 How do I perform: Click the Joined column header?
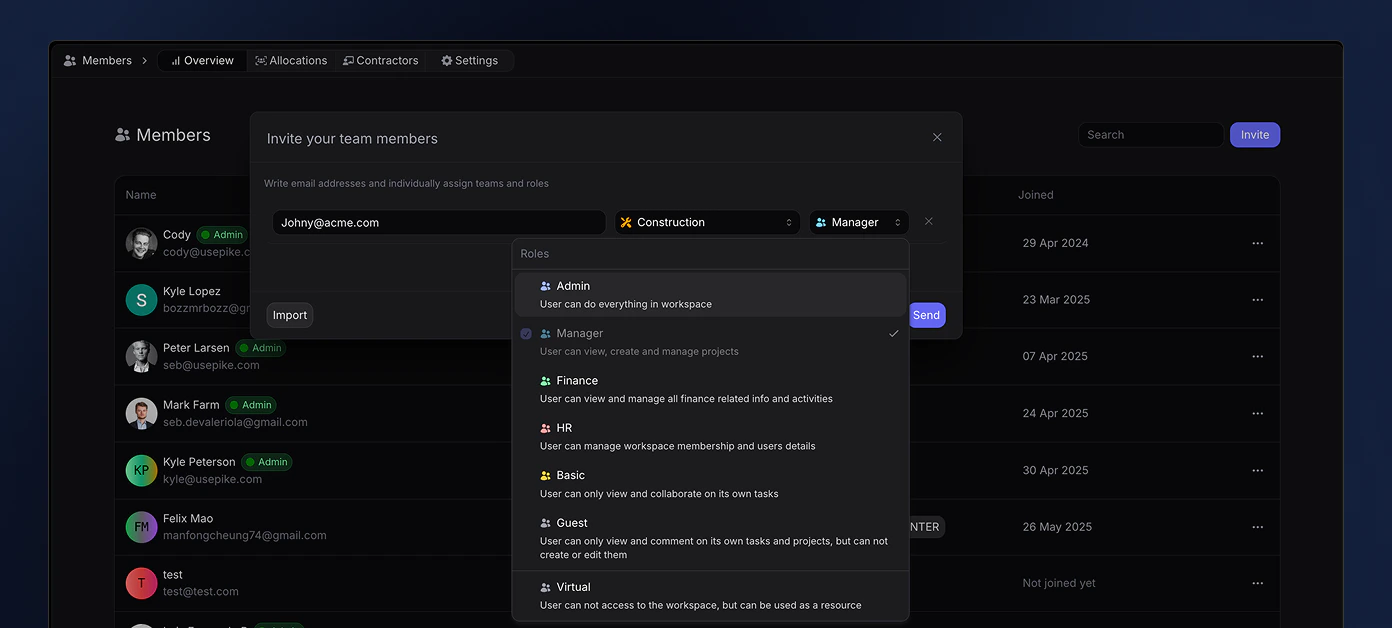pos(1036,195)
